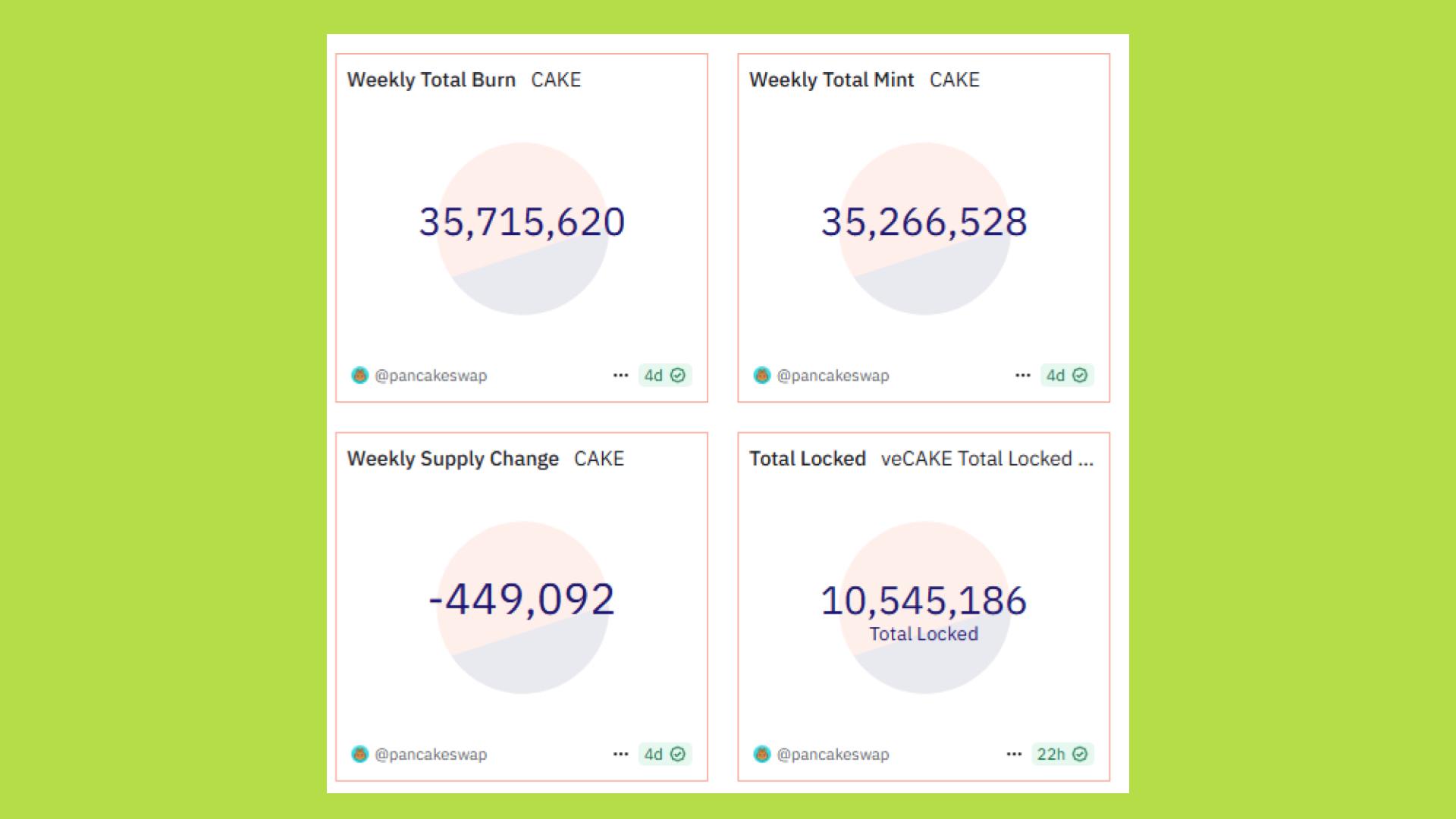Screen dimensions: 1456x819
Task: Click the 22h refresh badge on Total Locked
Action: click(1051, 755)
